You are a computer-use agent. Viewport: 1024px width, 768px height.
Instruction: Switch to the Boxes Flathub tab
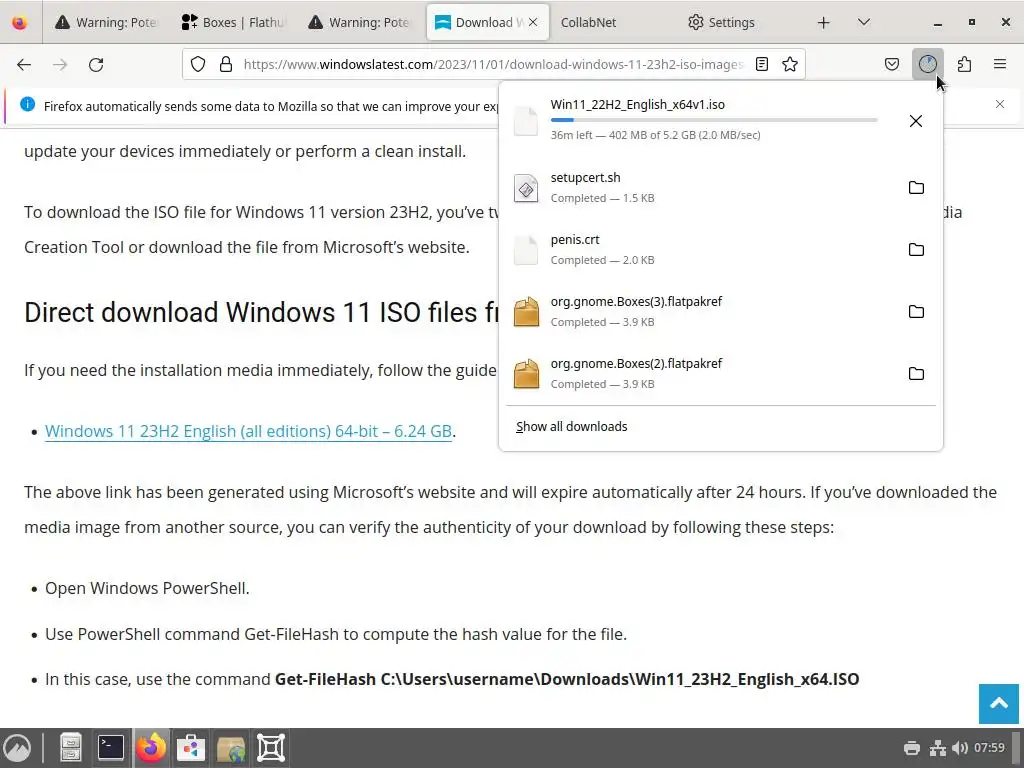click(234, 22)
